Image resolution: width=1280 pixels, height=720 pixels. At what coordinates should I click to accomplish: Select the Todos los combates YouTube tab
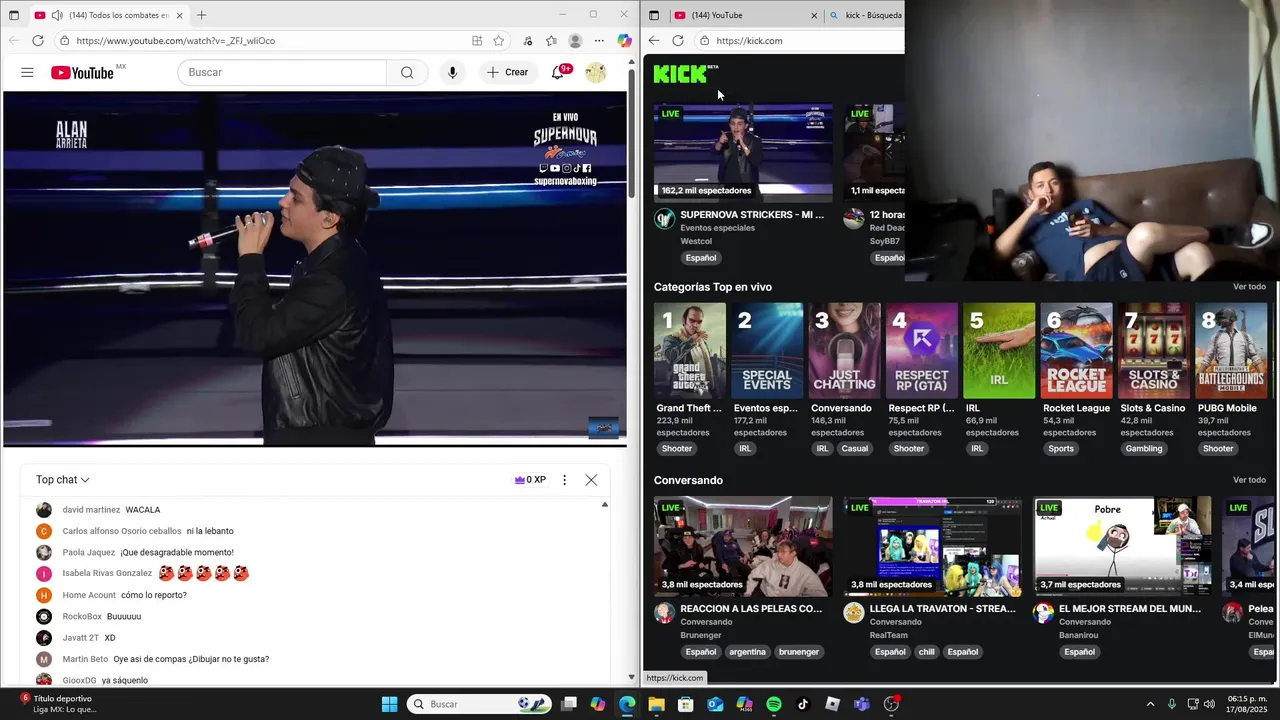(x=107, y=15)
